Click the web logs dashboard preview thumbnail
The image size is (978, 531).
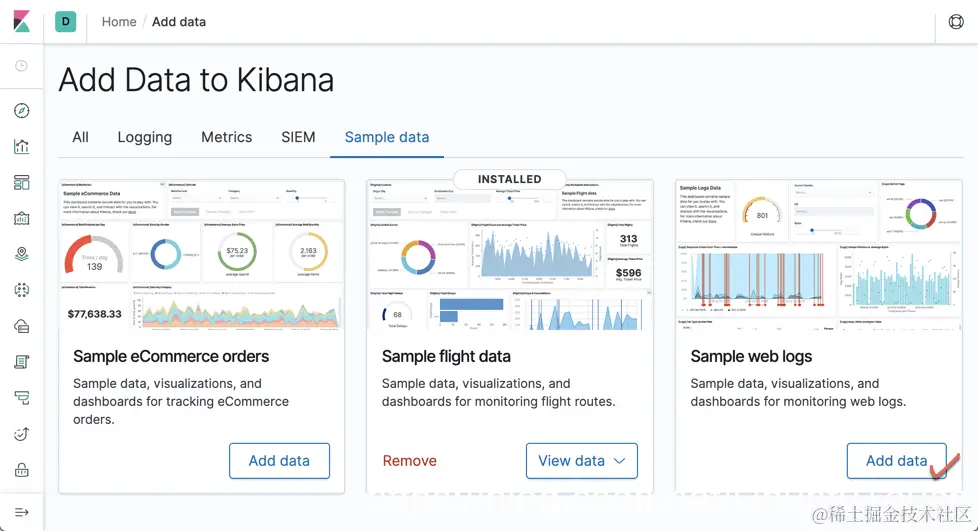818,255
